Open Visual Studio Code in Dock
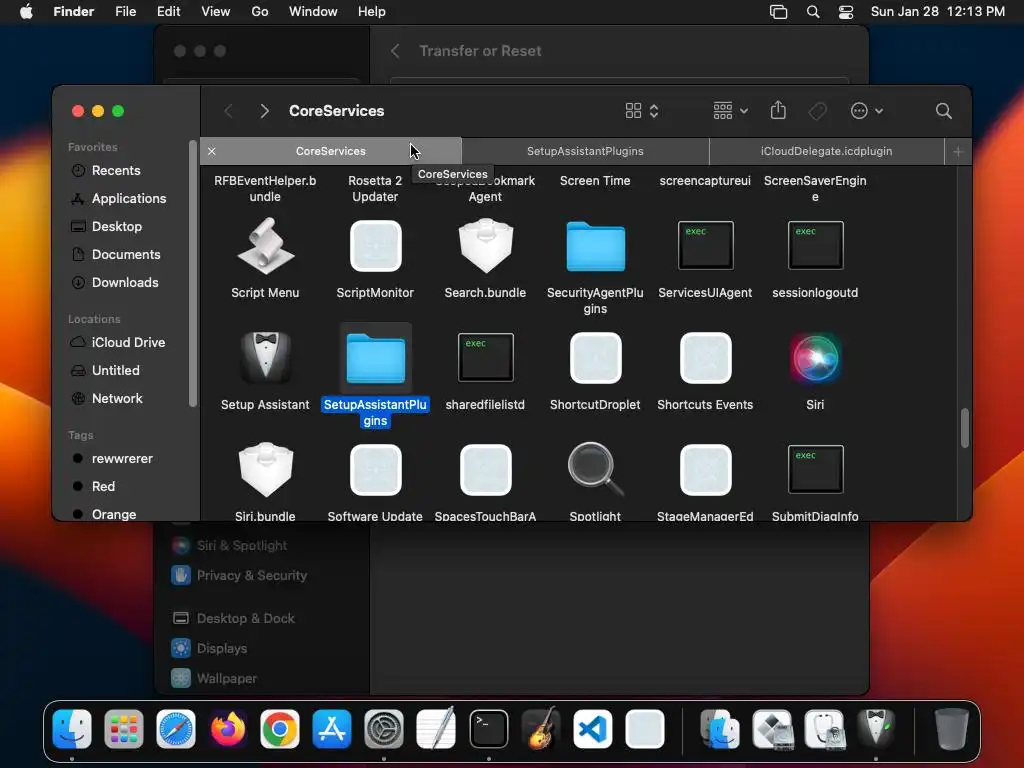The height and width of the screenshot is (768, 1024). click(x=592, y=729)
